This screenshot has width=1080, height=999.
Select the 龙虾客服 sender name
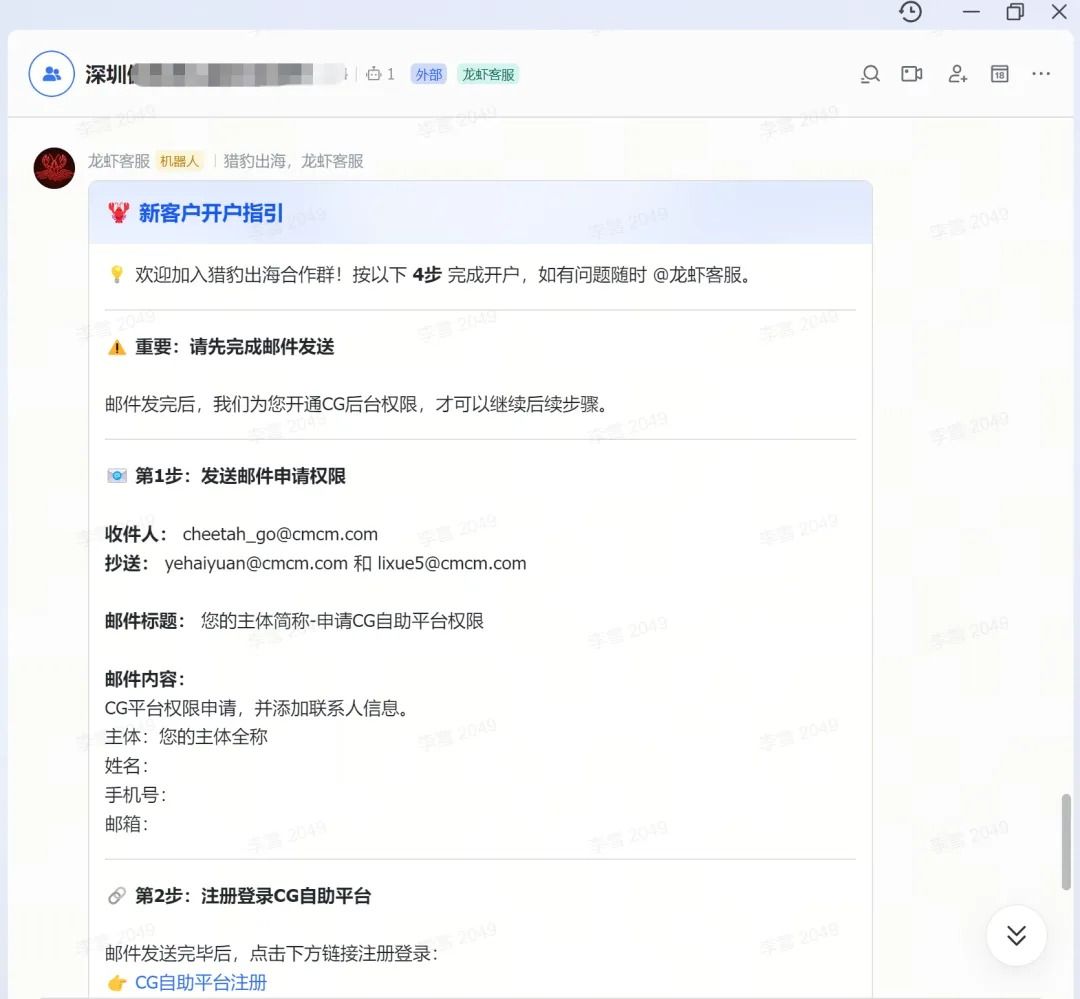[x=118, y=161]
